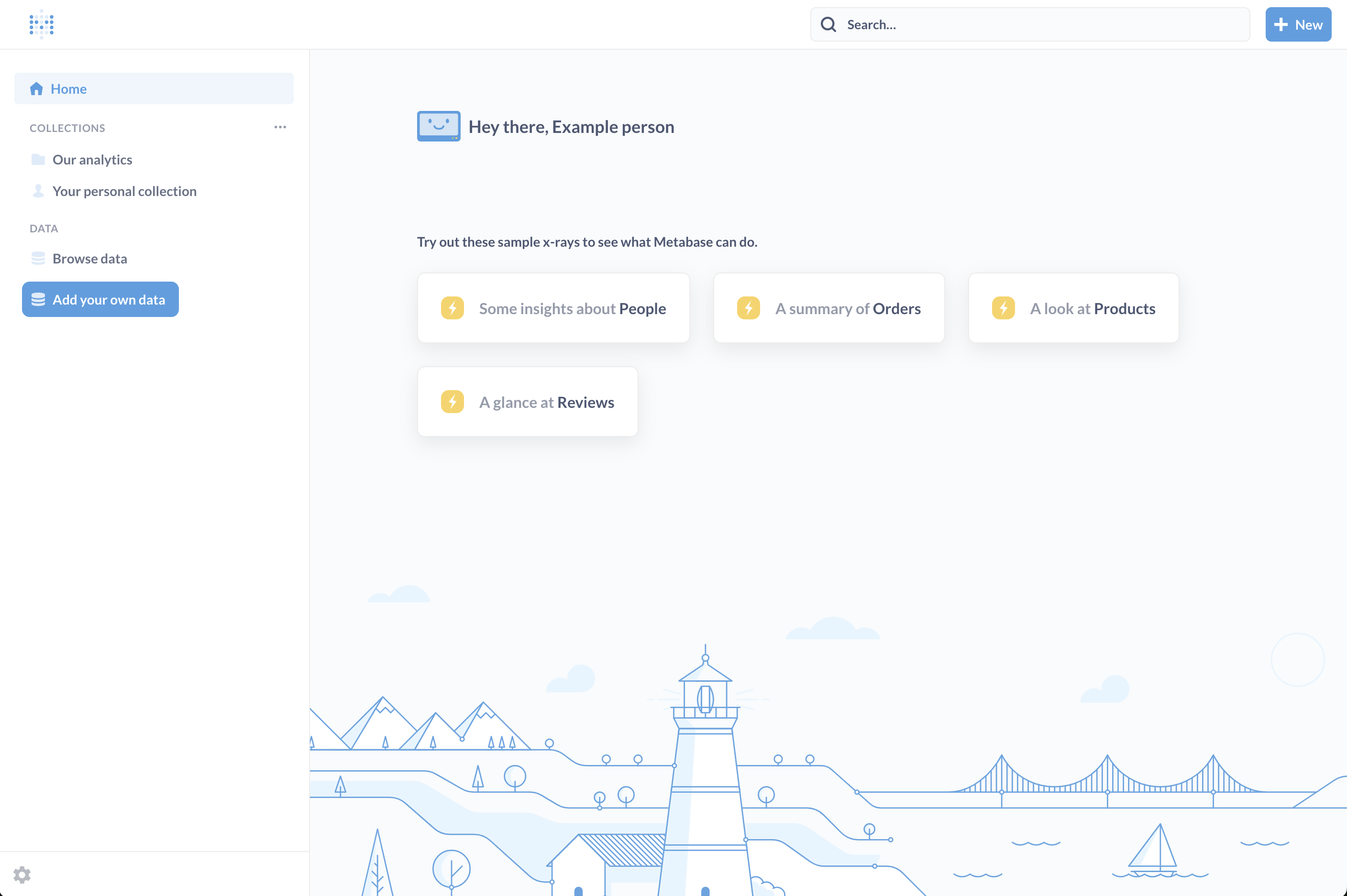This screenshot has height=896, width=1347.
Task: Click Add your own data button
Action: (100, 299)
